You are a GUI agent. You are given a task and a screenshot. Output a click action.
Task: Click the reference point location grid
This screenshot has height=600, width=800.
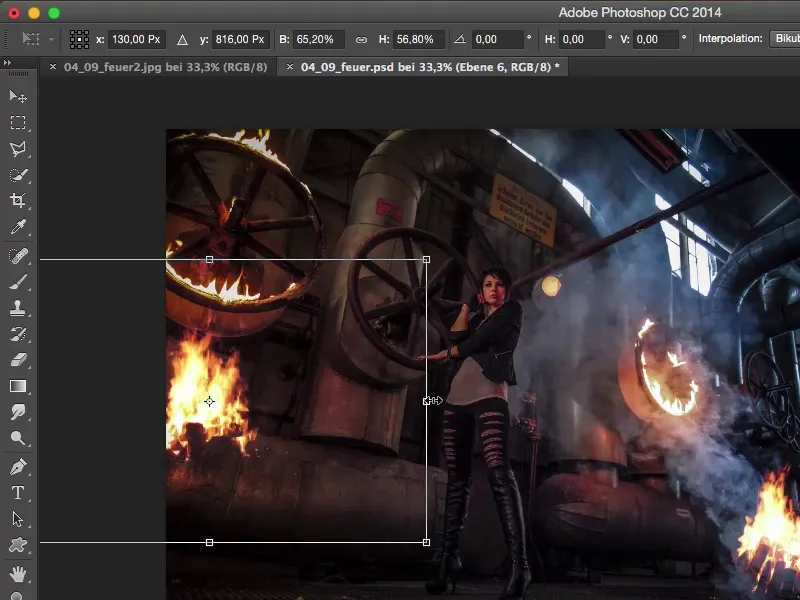click(x=79, y=39)
